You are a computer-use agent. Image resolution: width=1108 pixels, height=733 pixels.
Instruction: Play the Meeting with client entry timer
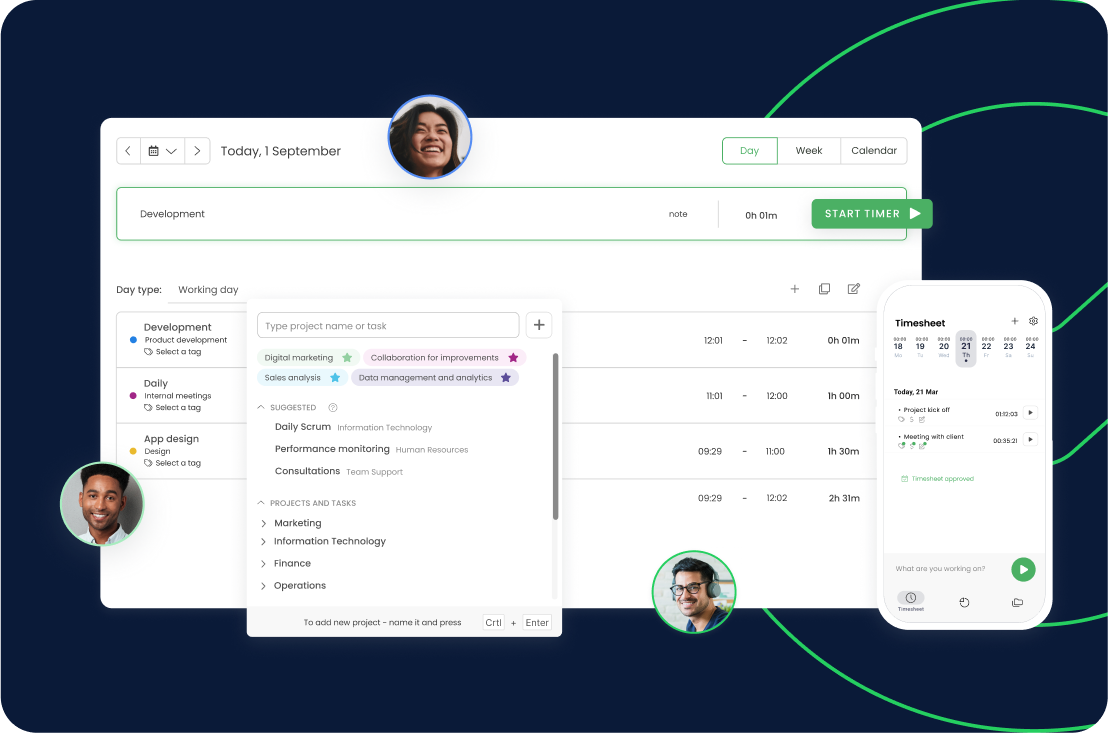point(1030,439)
